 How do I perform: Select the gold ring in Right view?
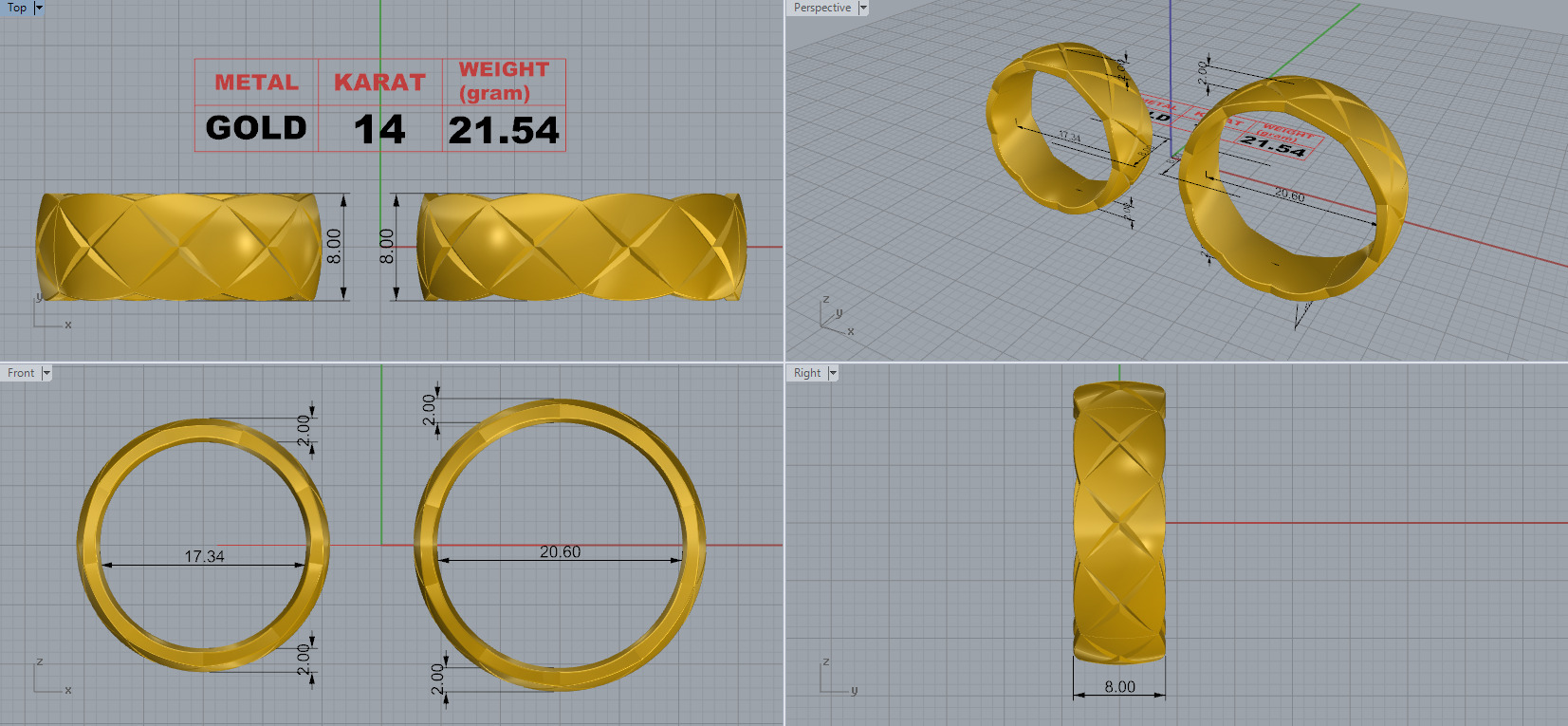click(x=1119, y=523)
